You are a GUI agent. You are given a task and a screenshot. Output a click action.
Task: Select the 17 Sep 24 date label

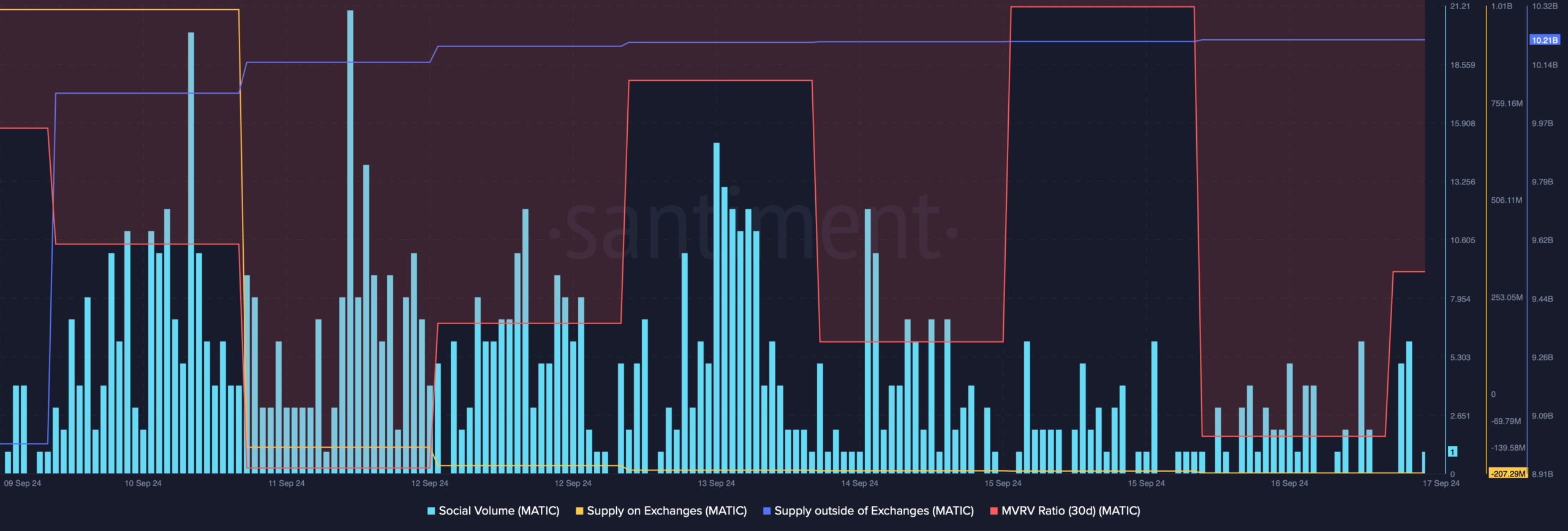click(1441, 483)
